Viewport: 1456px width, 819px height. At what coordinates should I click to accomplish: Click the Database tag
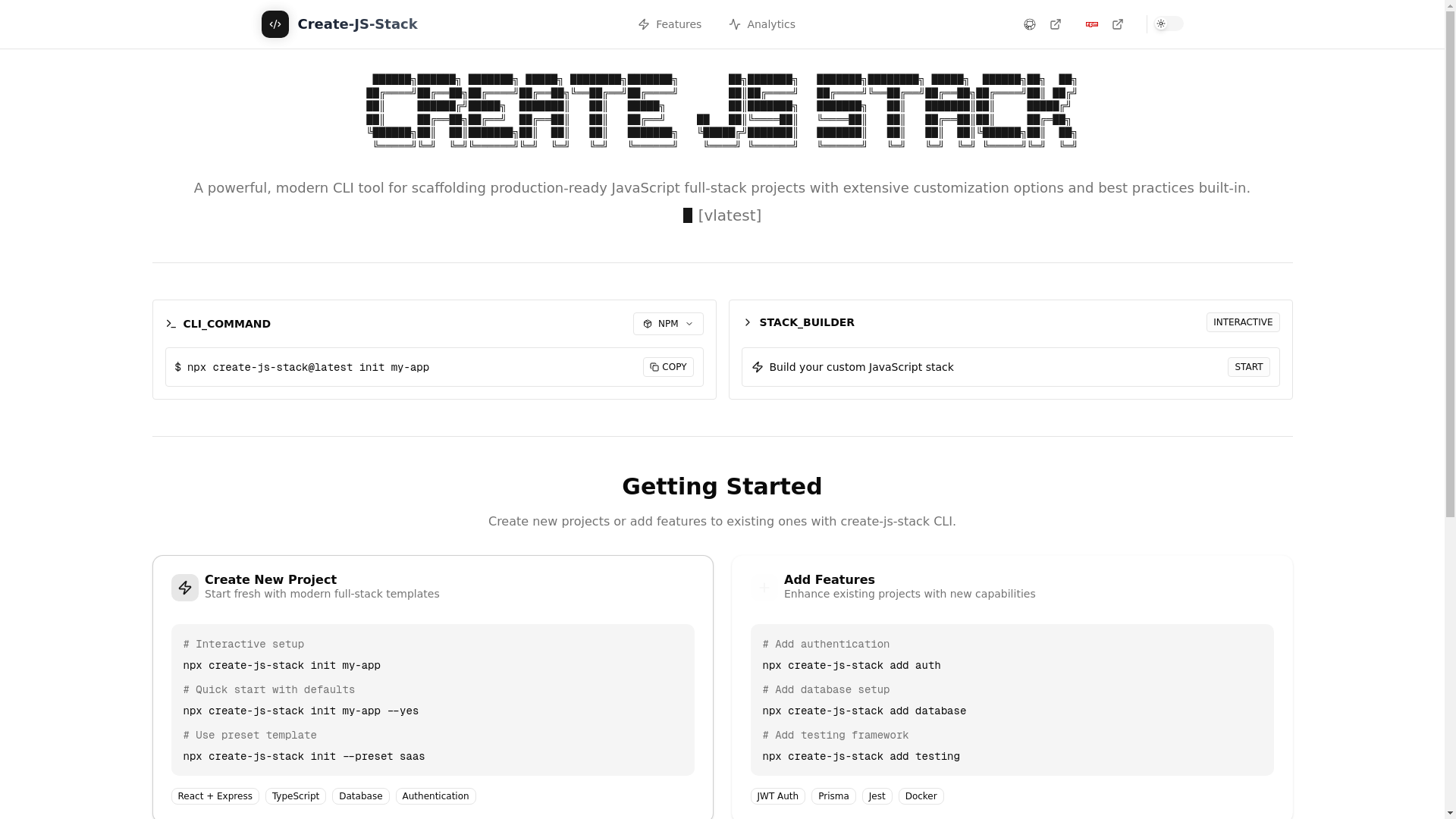point(361,796)
